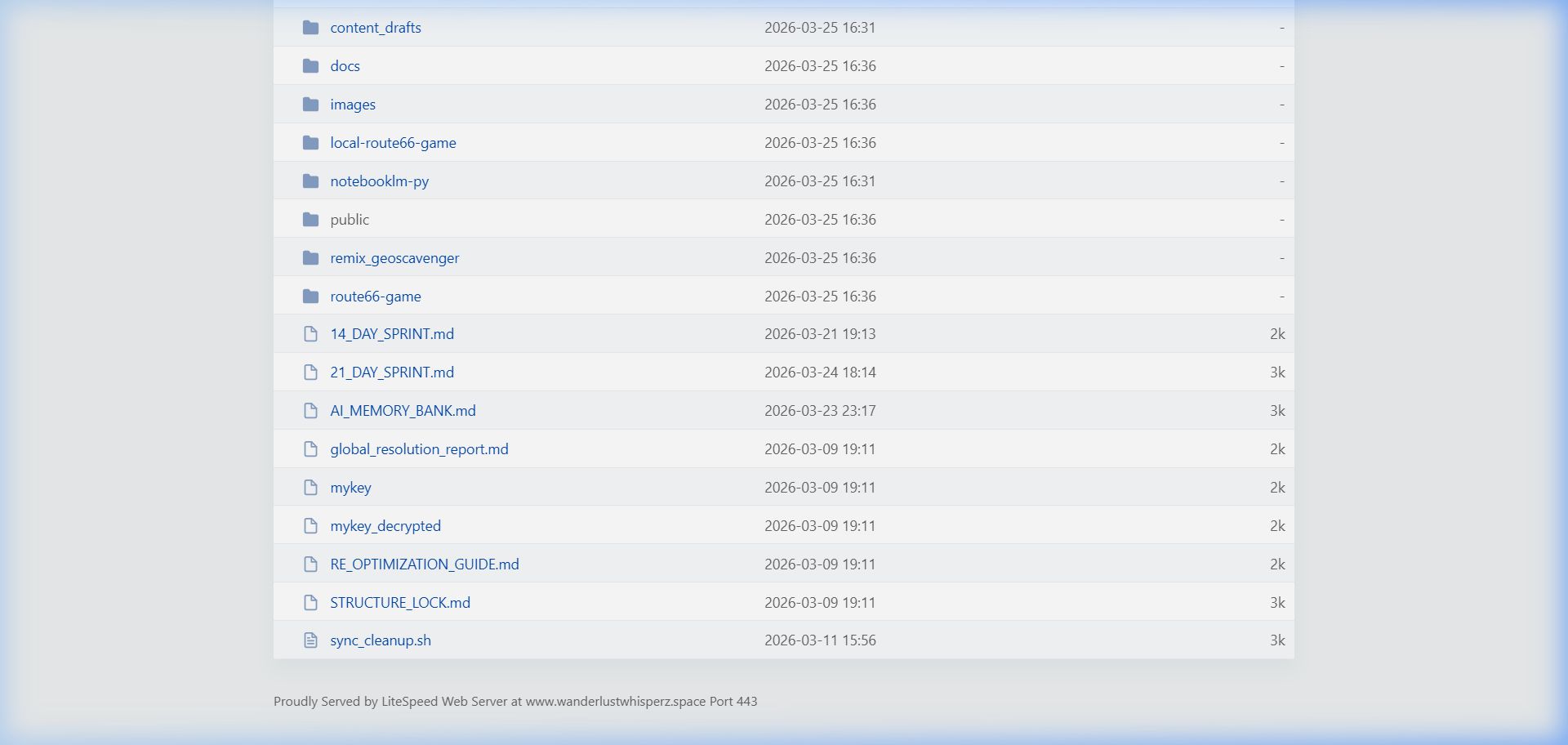Image resolution: width=1568 pixels, height=745 pixels.
Task: Click the folder icon next to route66-game
Action: (310, 297)
